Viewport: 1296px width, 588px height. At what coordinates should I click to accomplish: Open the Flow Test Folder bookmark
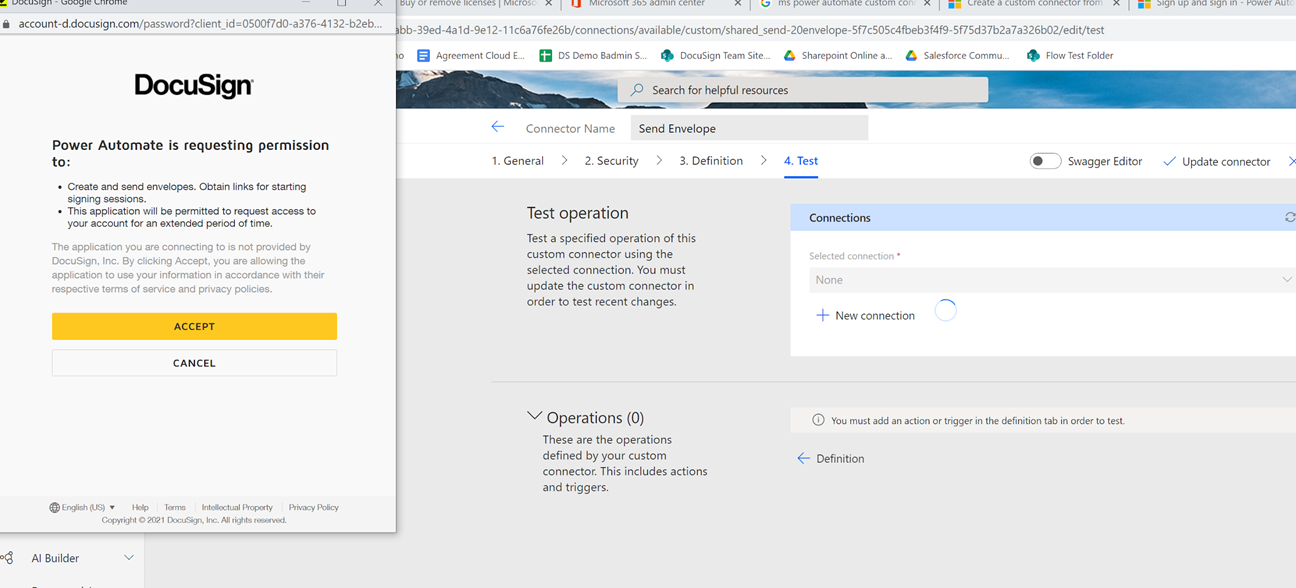coord(1069,55)
